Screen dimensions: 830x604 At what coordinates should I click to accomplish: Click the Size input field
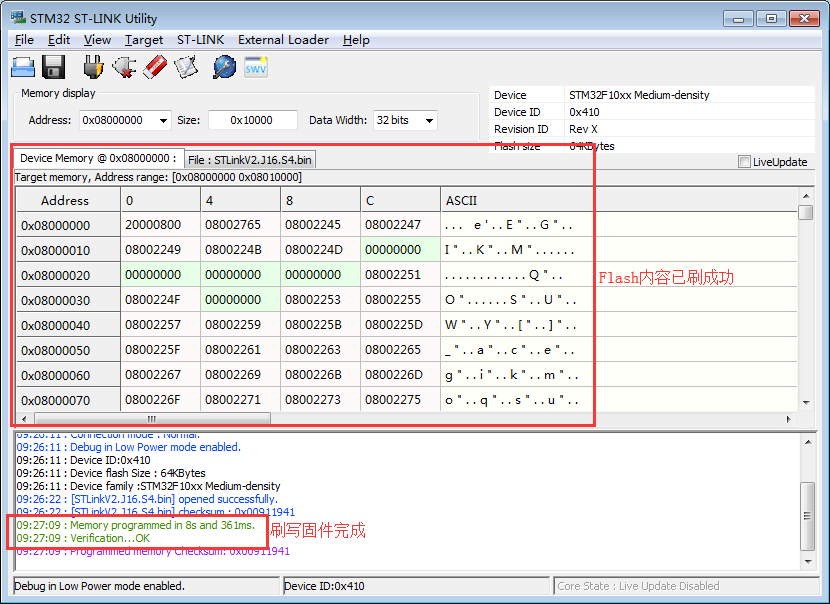point(252,120)
